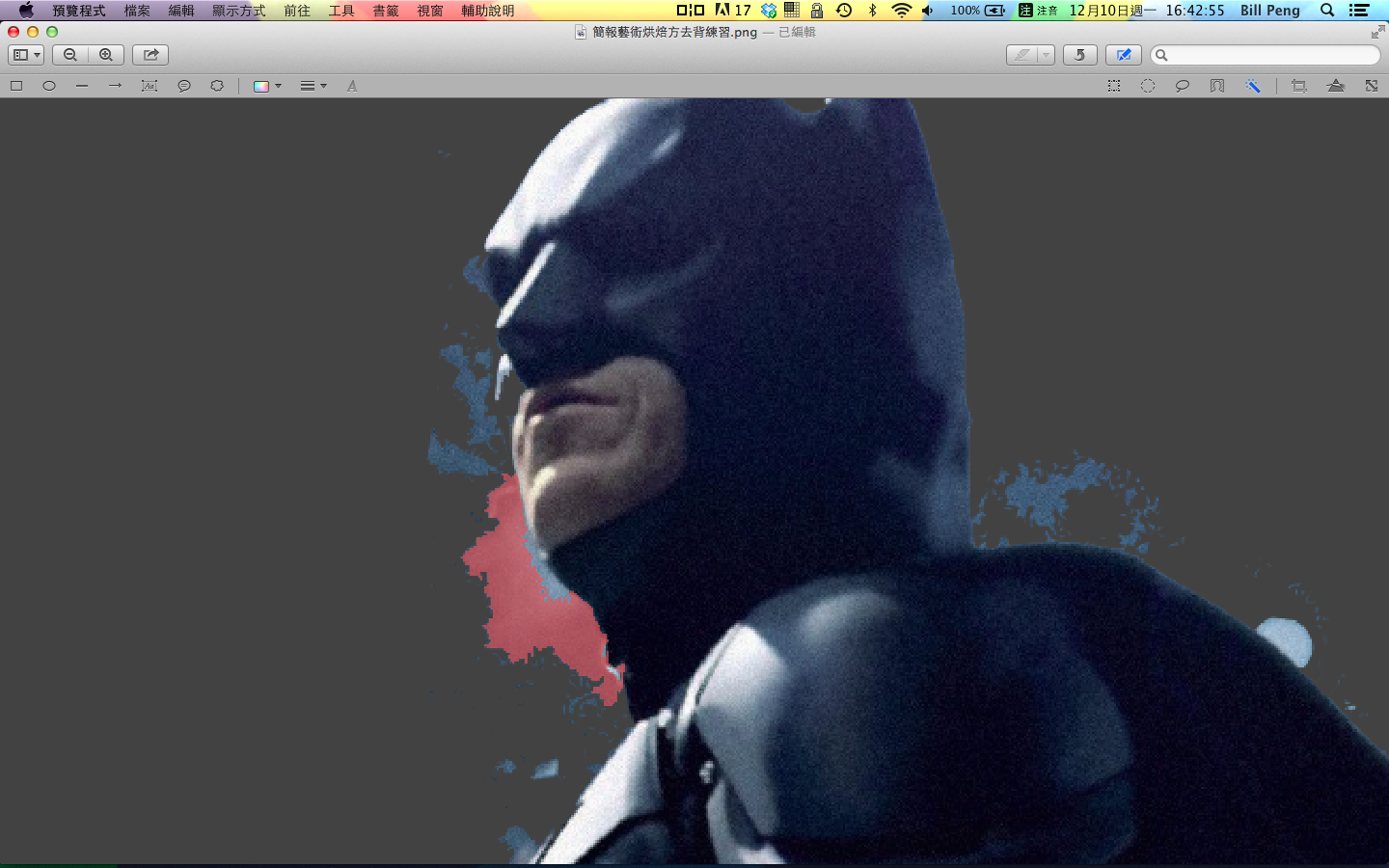Open the display mirroring menu icon
Viewport: 1389px width, 868px height.
(691, 11)
